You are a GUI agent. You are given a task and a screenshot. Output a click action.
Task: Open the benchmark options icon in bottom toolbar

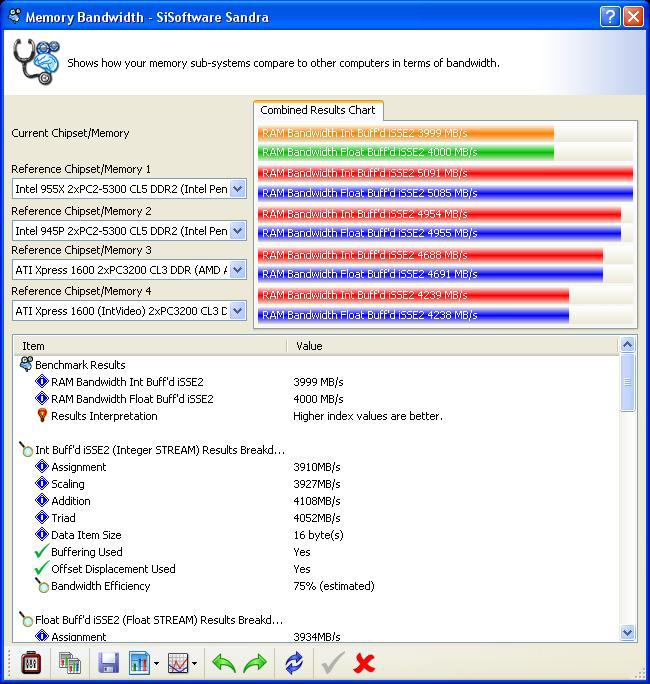pyautogui.click(x=31, y=663)
